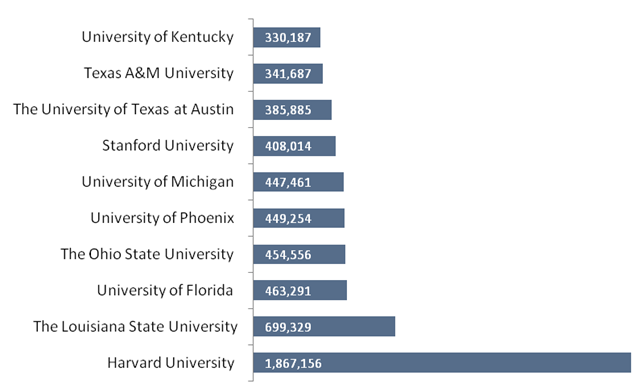Click the University of Phoenix axis label
The height and width of the screenshot is (390, 641).
pyautogui.click(x=162, y=218)
